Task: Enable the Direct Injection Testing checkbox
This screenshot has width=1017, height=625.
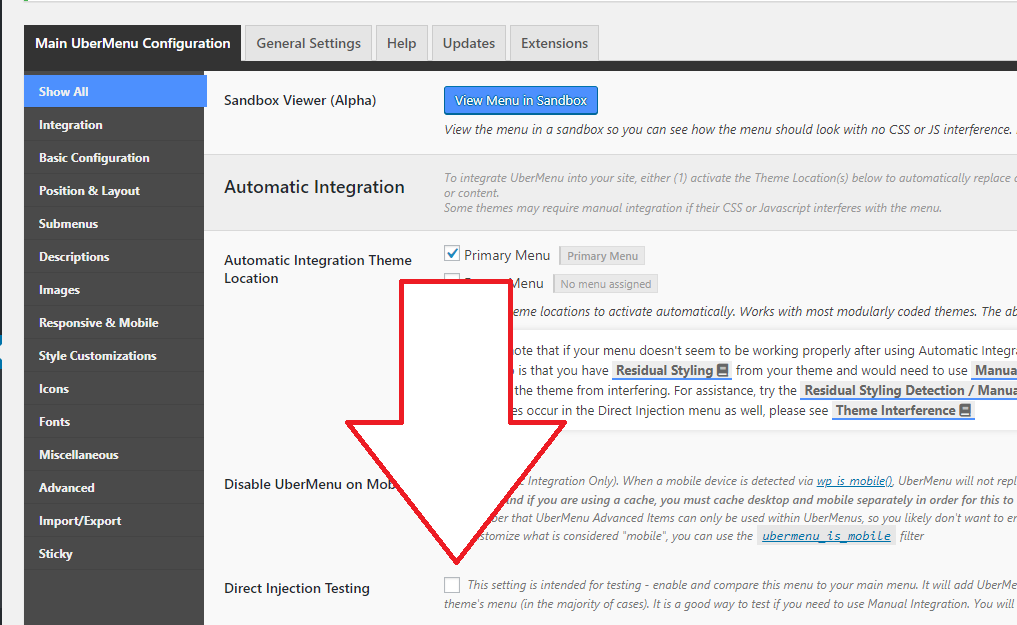Action: tap(452, 585)
